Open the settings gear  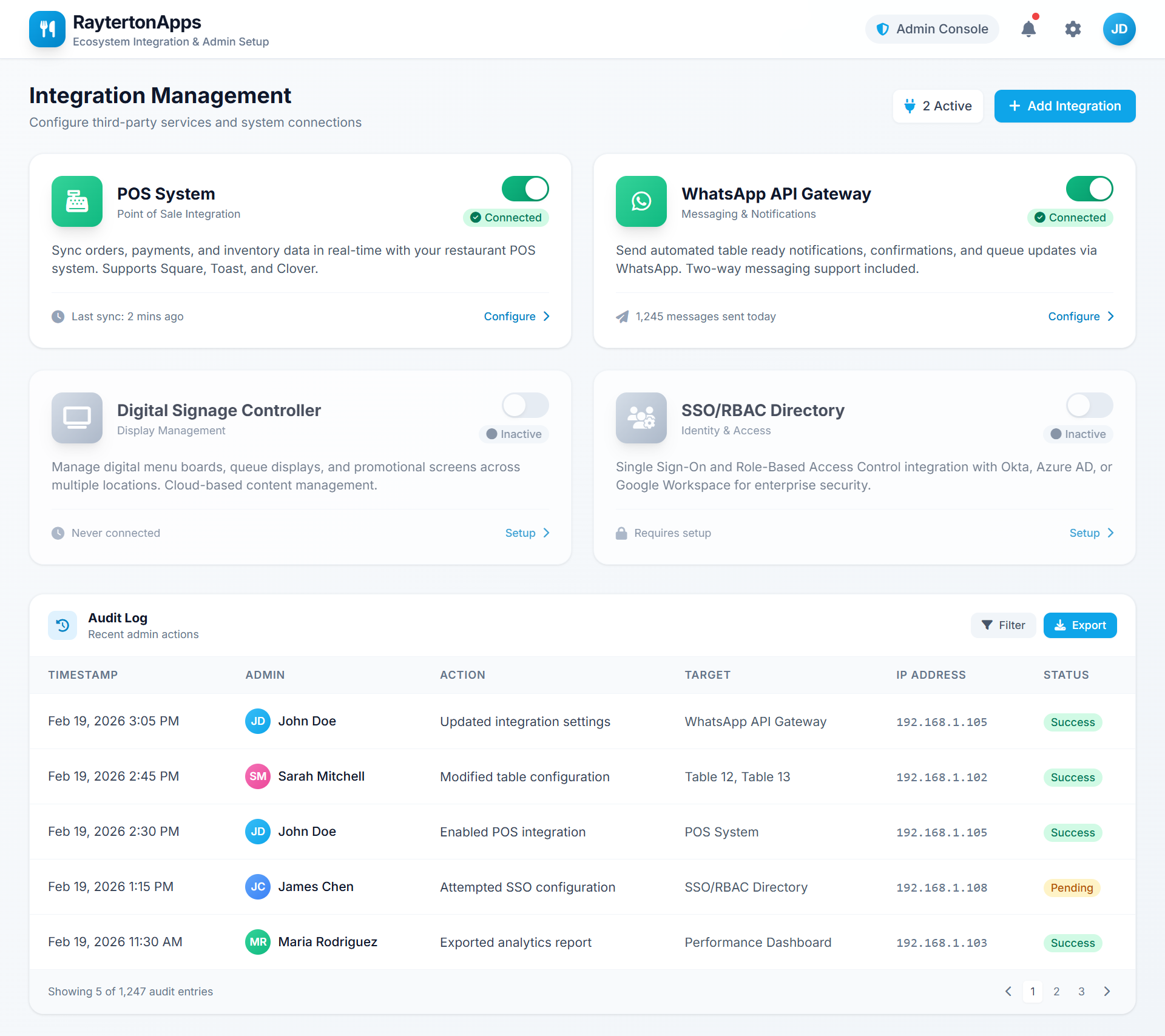coord(1073,29)
